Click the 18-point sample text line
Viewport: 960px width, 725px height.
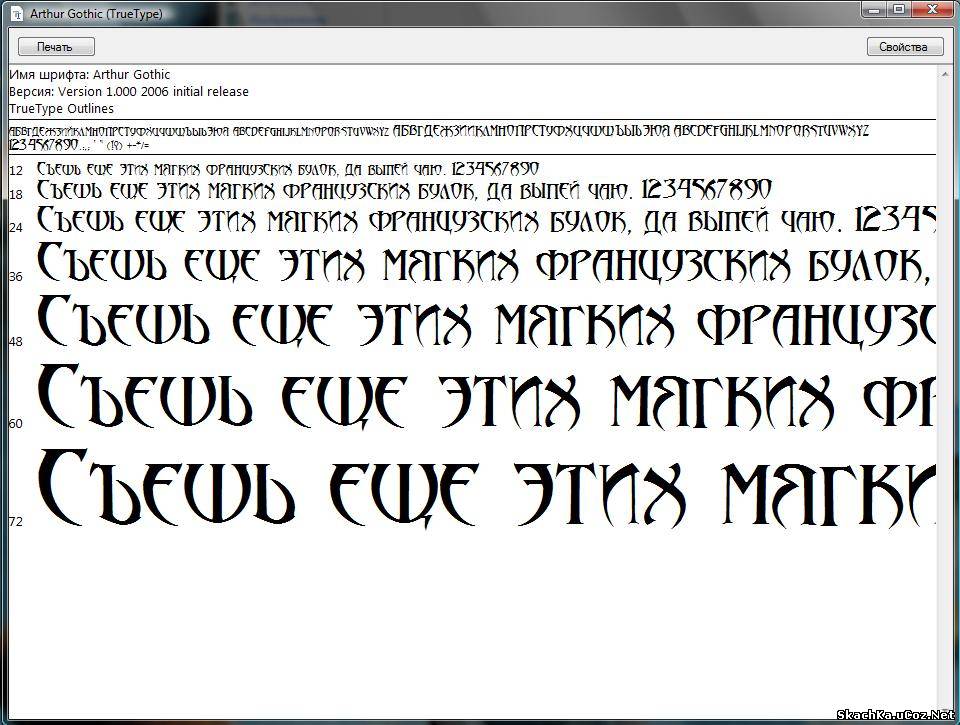tap(404, 190)
